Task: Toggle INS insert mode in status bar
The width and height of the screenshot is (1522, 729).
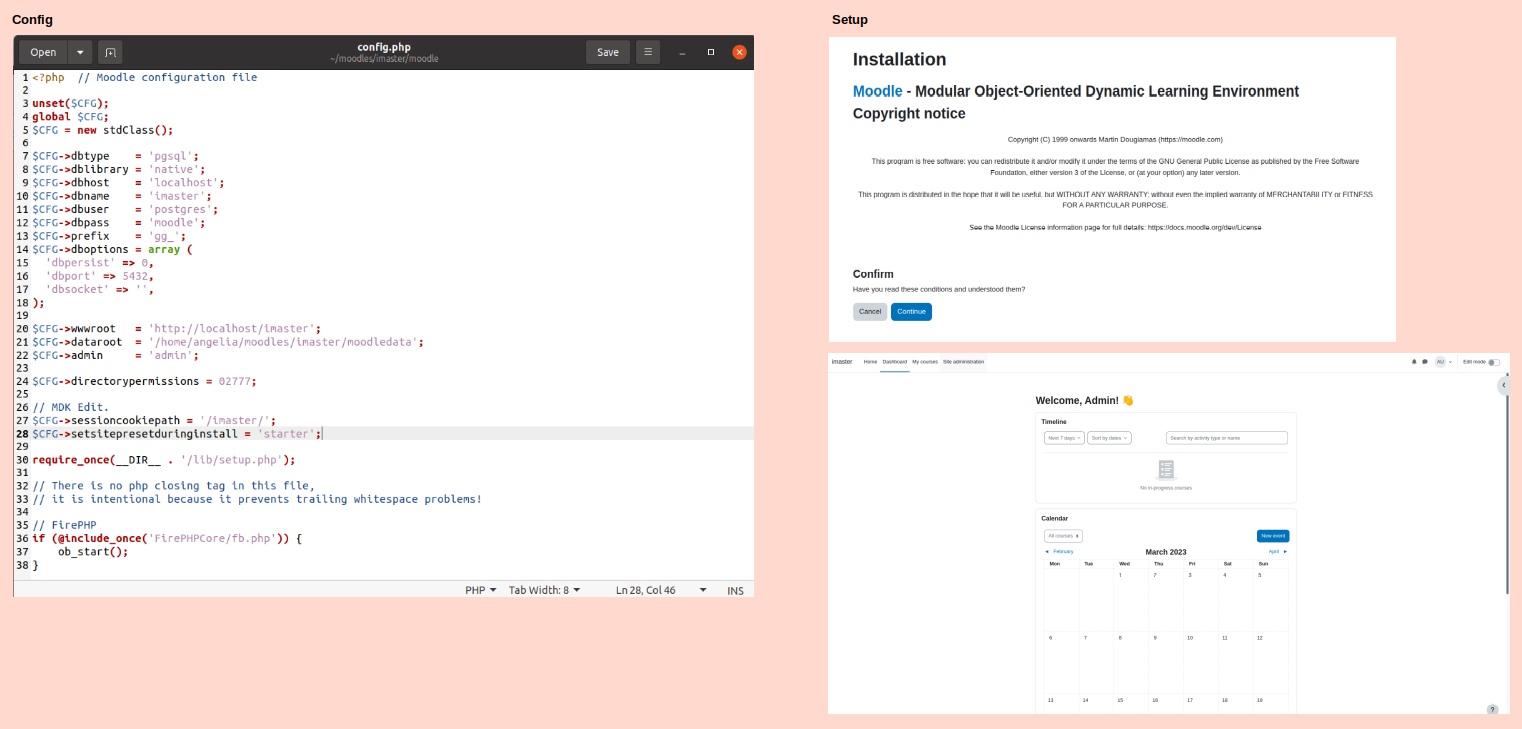Action: (736, 590)
